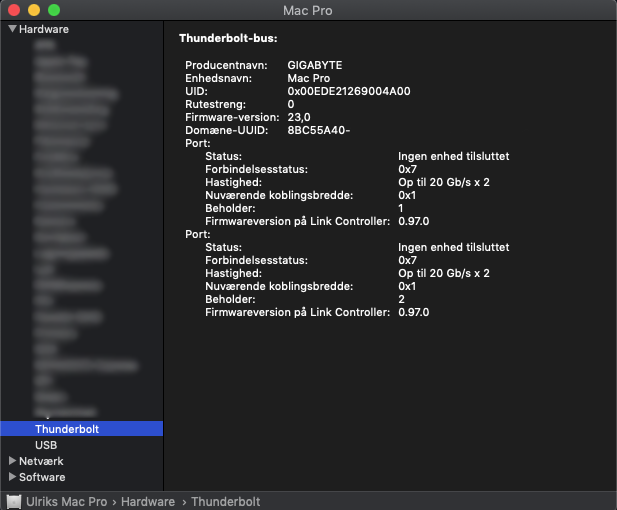Click Beholder value 1
617x510 pixels.
pos(401,208)
